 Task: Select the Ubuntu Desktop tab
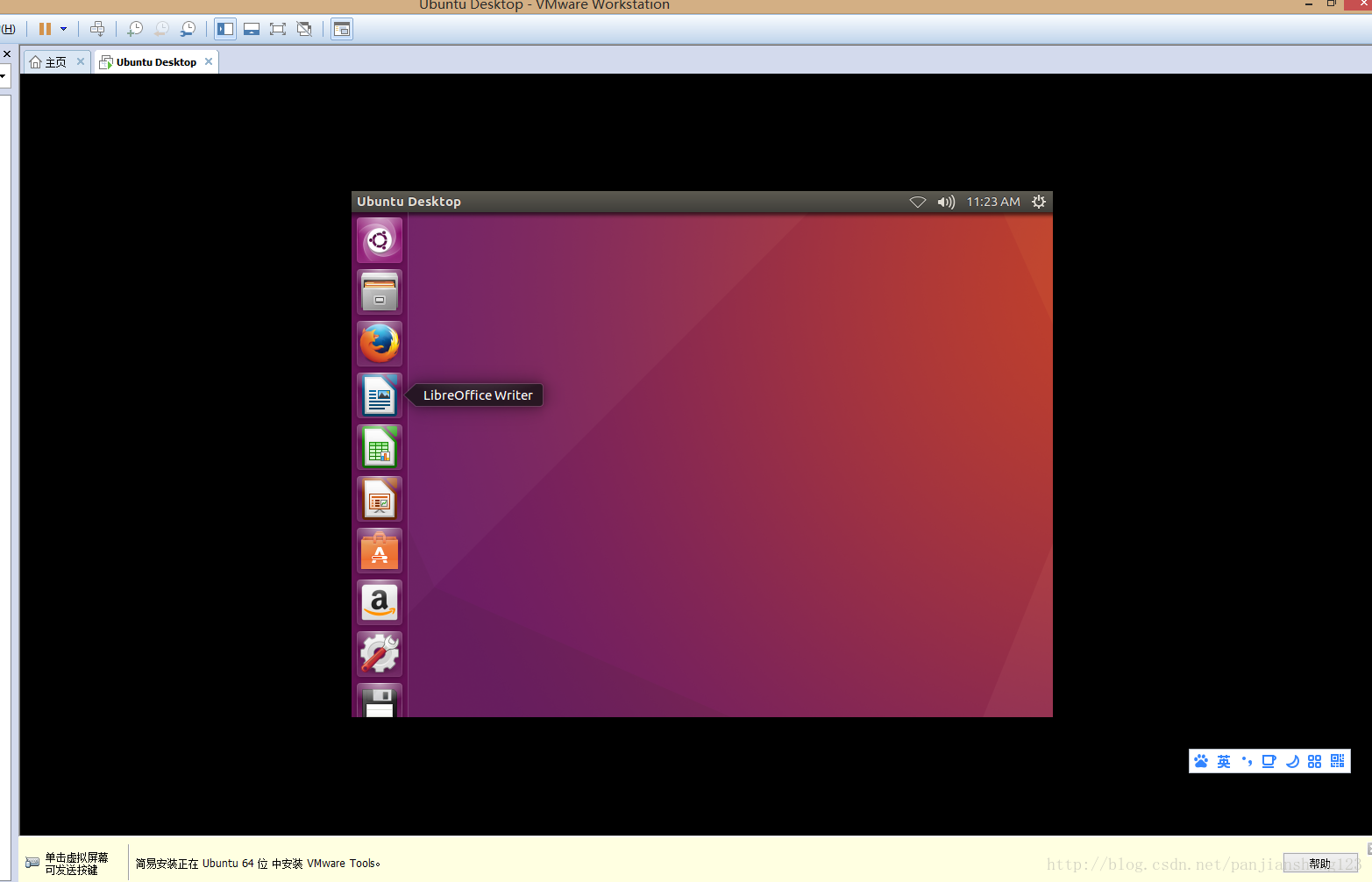click(x=156, y=62)
